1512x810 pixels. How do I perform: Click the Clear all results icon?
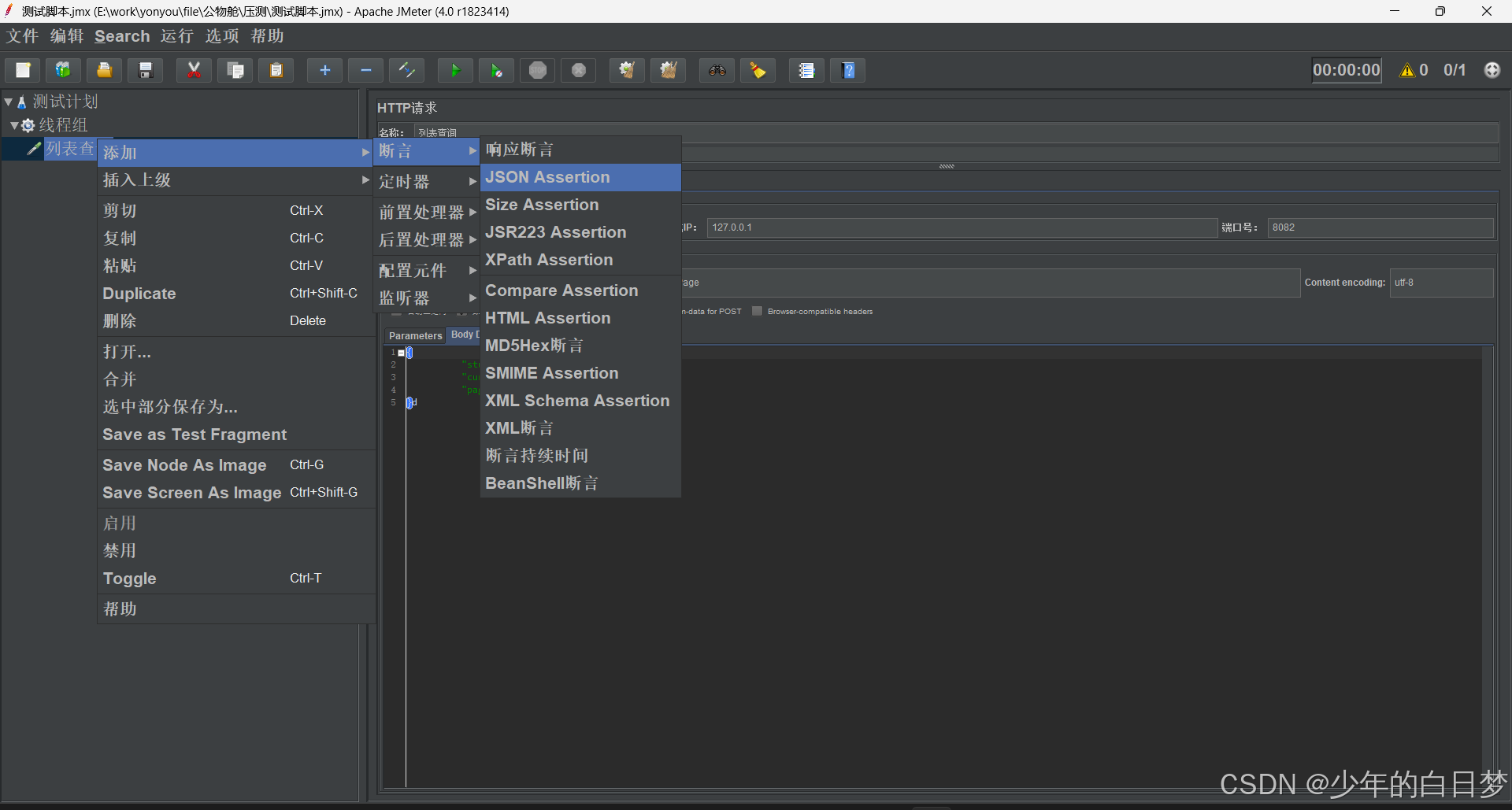pyautogui.click(x=669, y=70)
